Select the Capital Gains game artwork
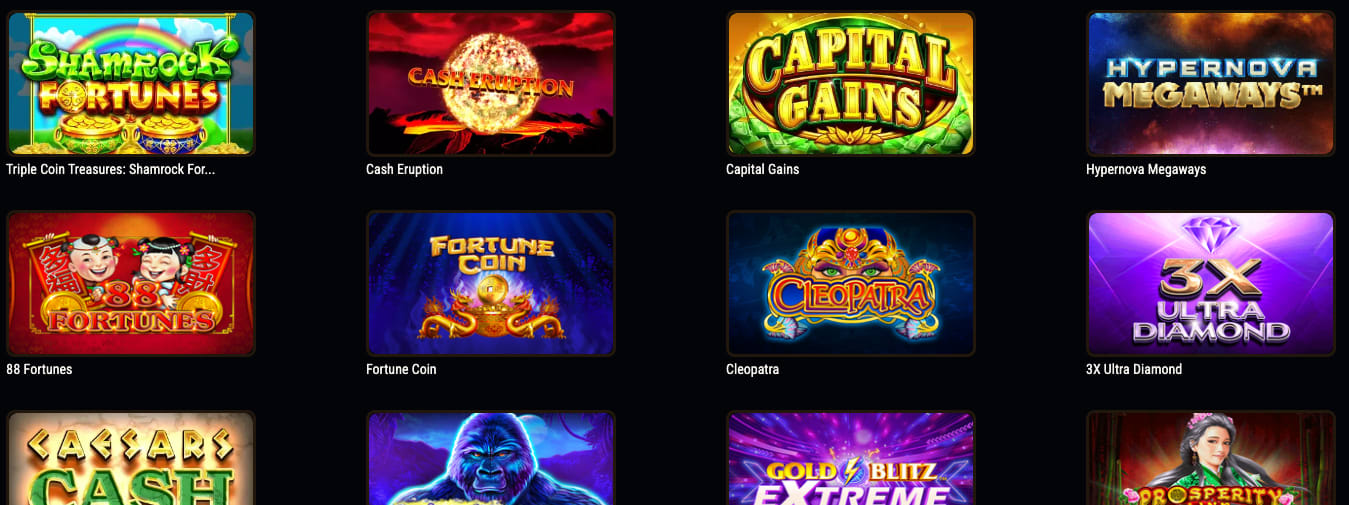This screenshot has height=505, width=1349. click(x=851, y=83)
